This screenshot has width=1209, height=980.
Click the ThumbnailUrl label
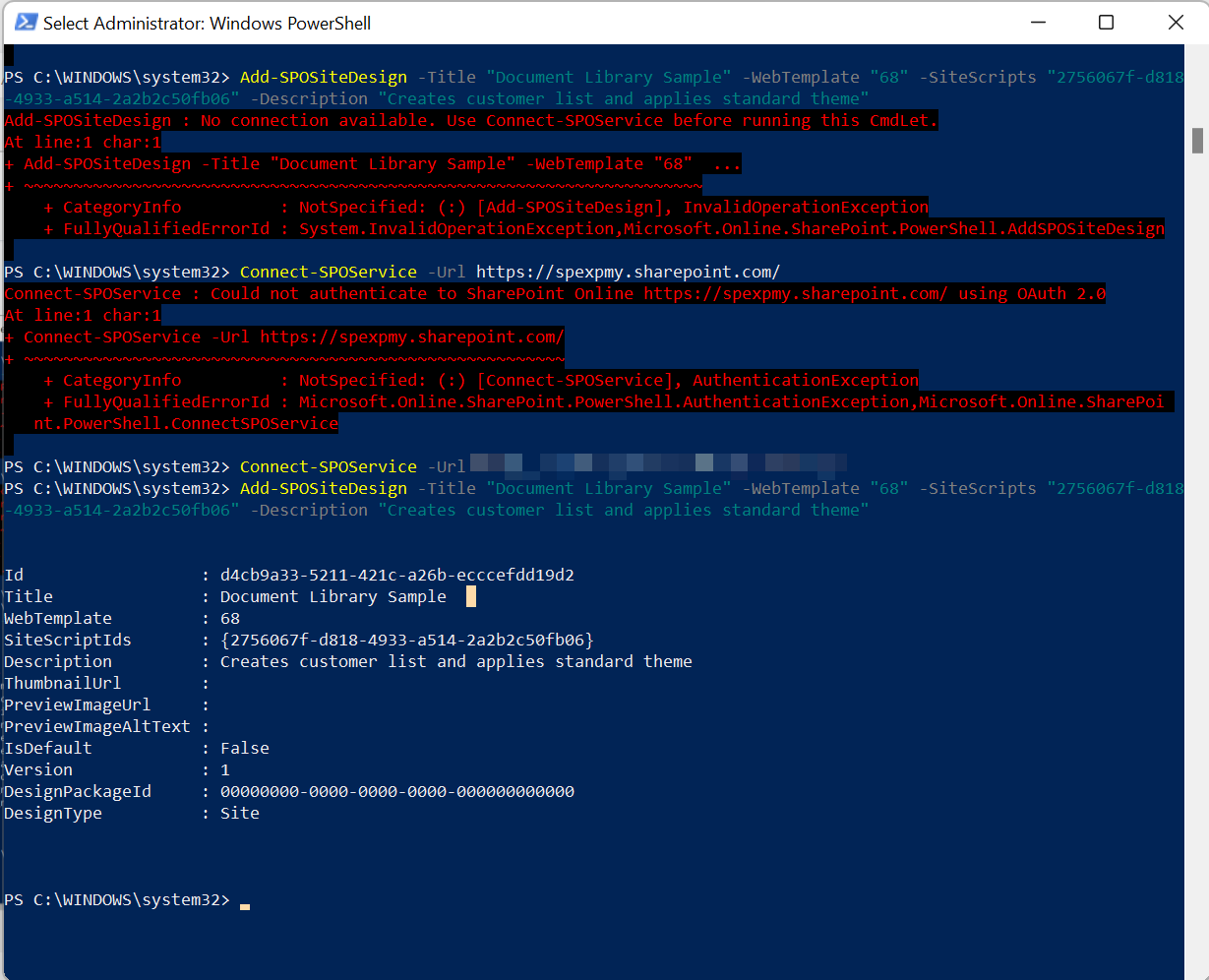point(63,683)
